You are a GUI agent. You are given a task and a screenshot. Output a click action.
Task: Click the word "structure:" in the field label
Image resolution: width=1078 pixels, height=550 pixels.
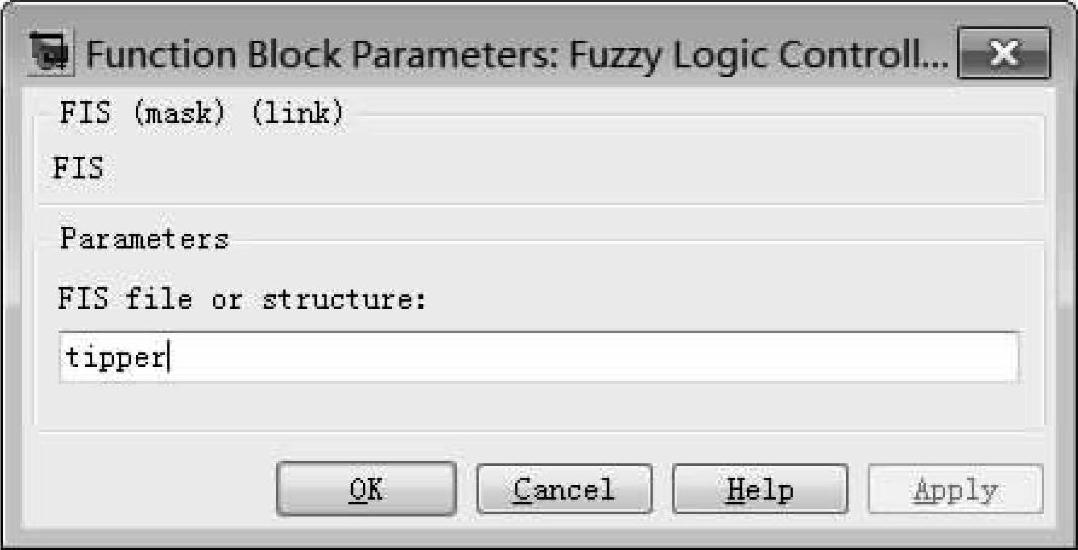pyautogui.click(x=345, y=299)
